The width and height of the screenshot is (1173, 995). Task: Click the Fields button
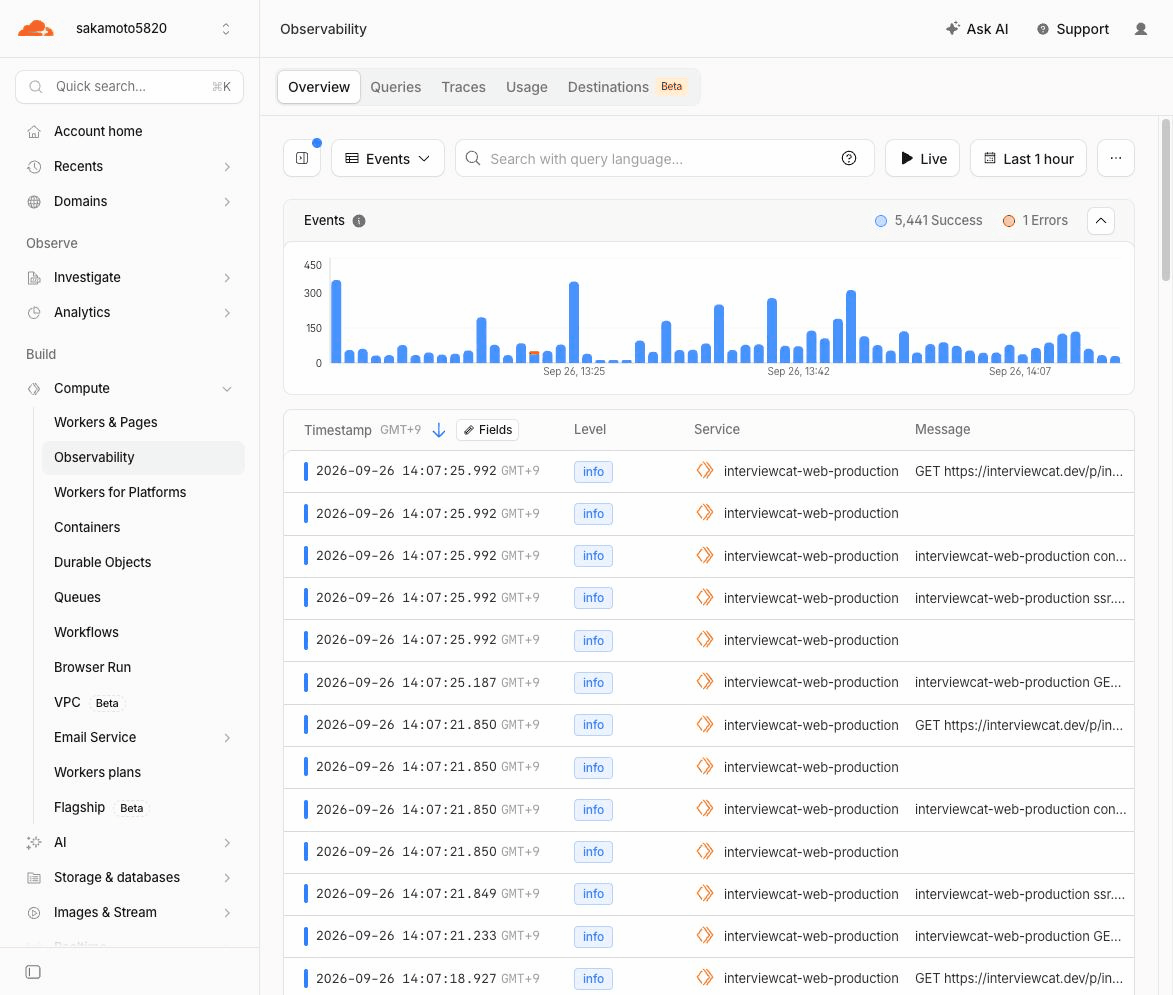pos(487,430)
